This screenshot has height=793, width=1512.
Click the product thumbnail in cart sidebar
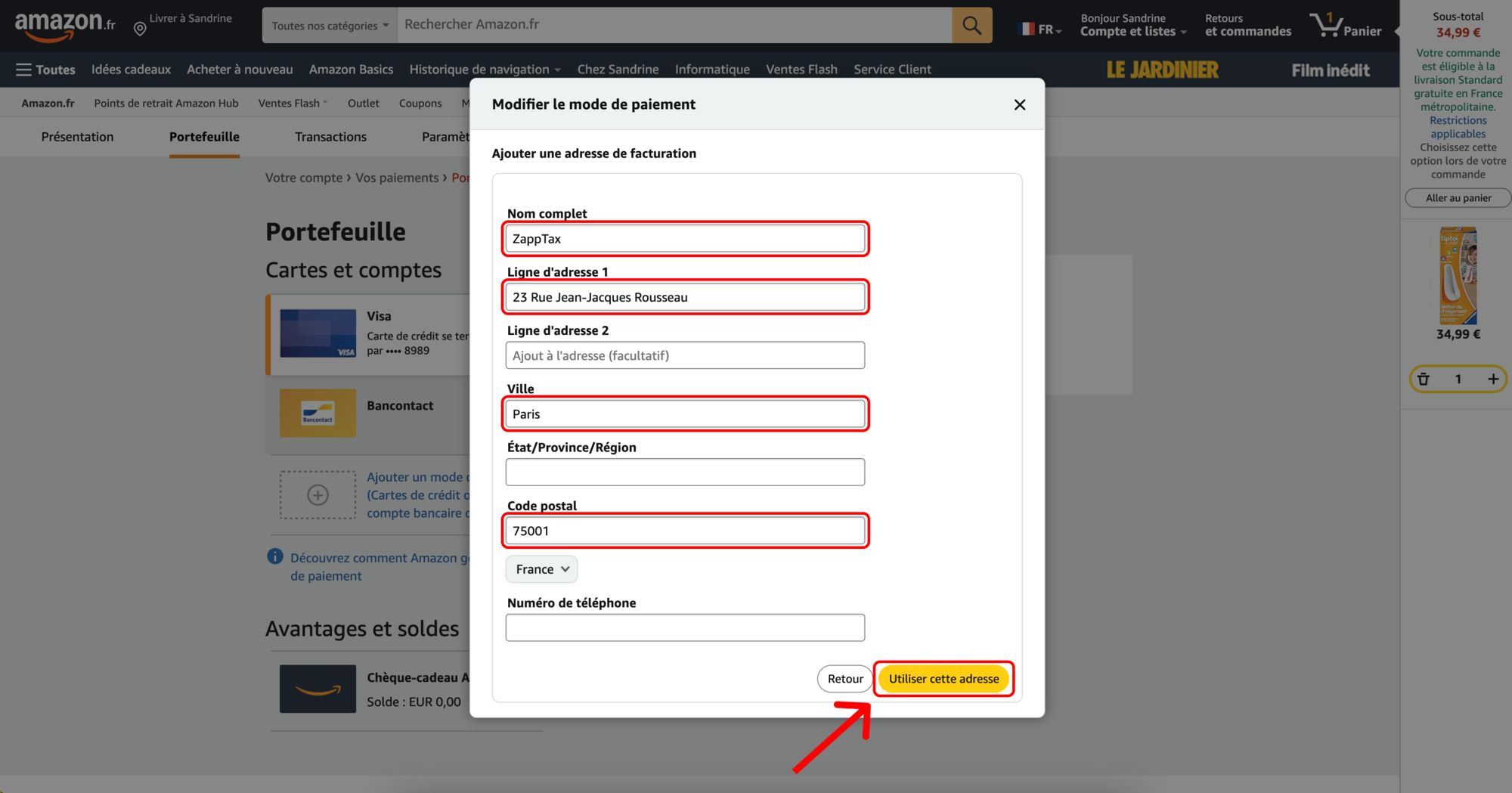pos(1458,276)
